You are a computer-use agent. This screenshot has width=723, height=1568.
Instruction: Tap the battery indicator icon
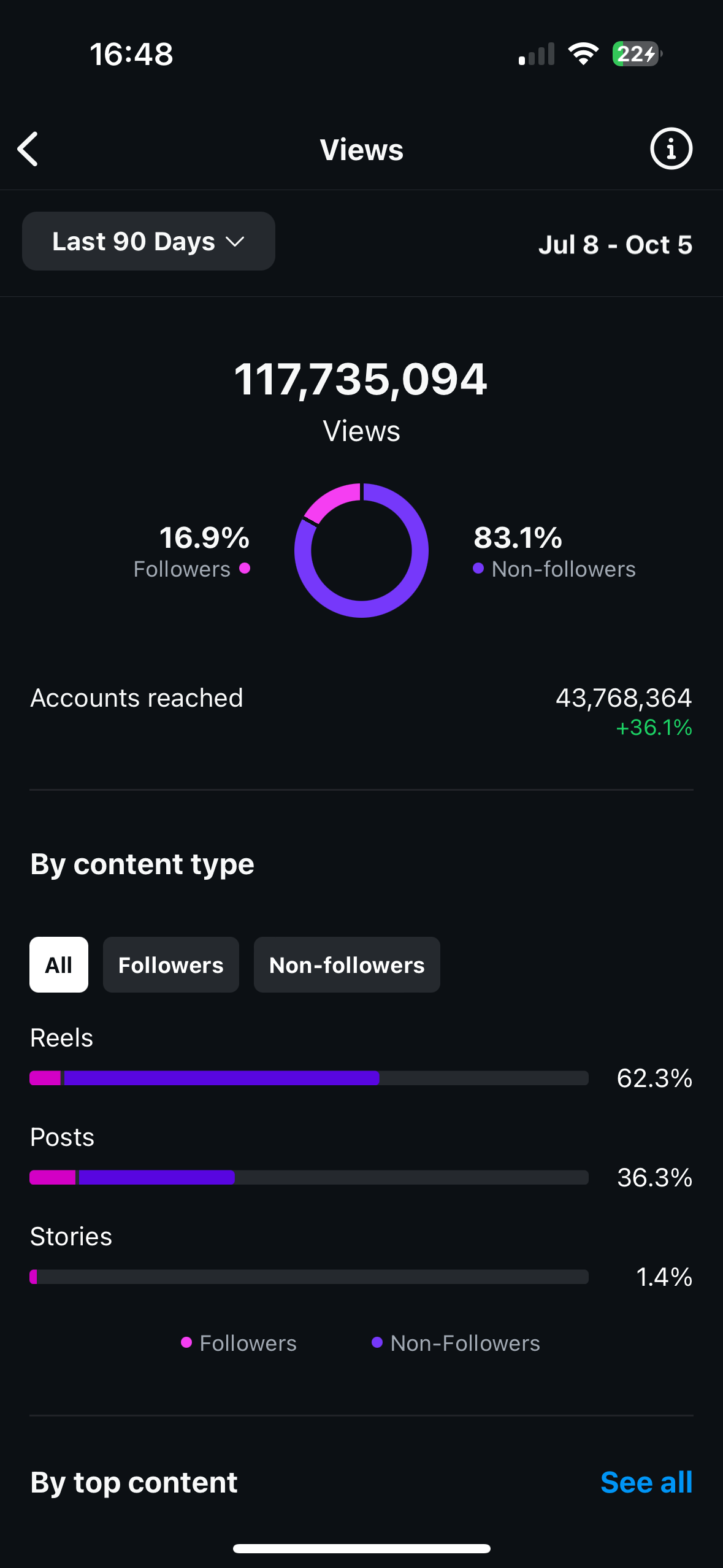click(x=637, y=54)
